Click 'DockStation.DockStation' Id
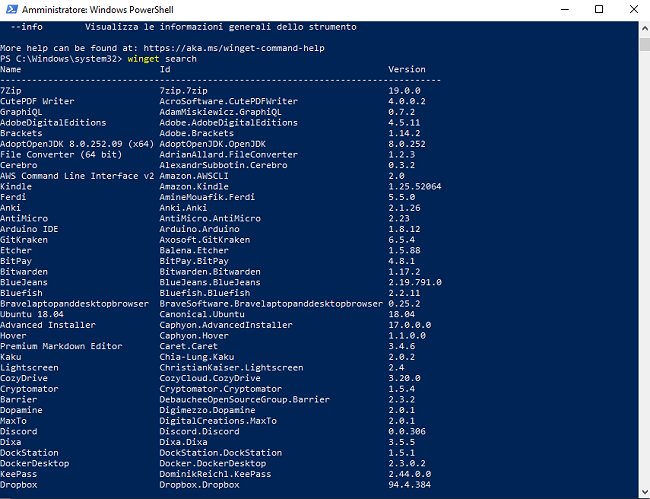Screen dimensions: 650x499 tap(221, 453)
